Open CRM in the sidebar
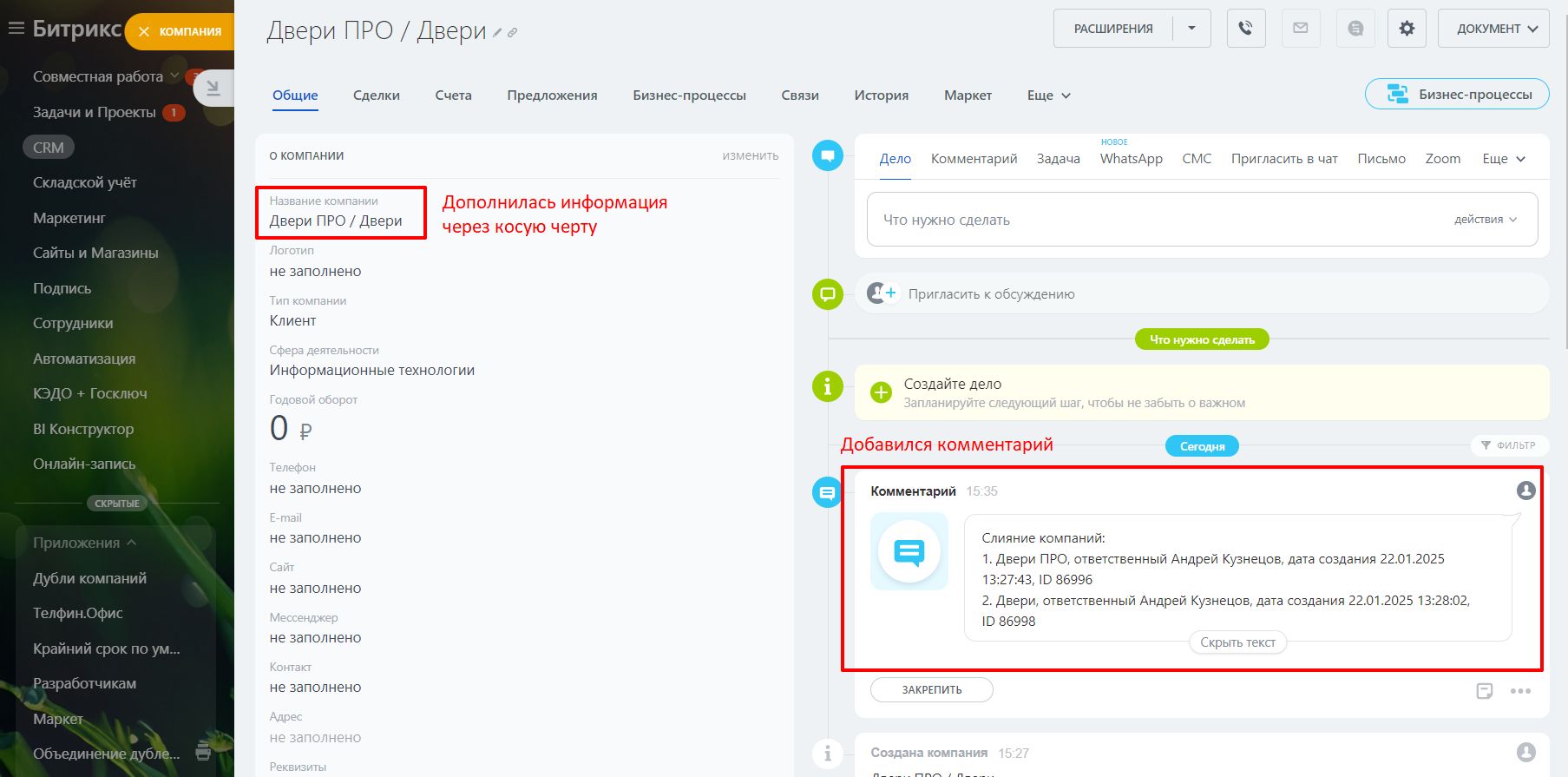Screen dimensions: 1568x777 (49, 148)
